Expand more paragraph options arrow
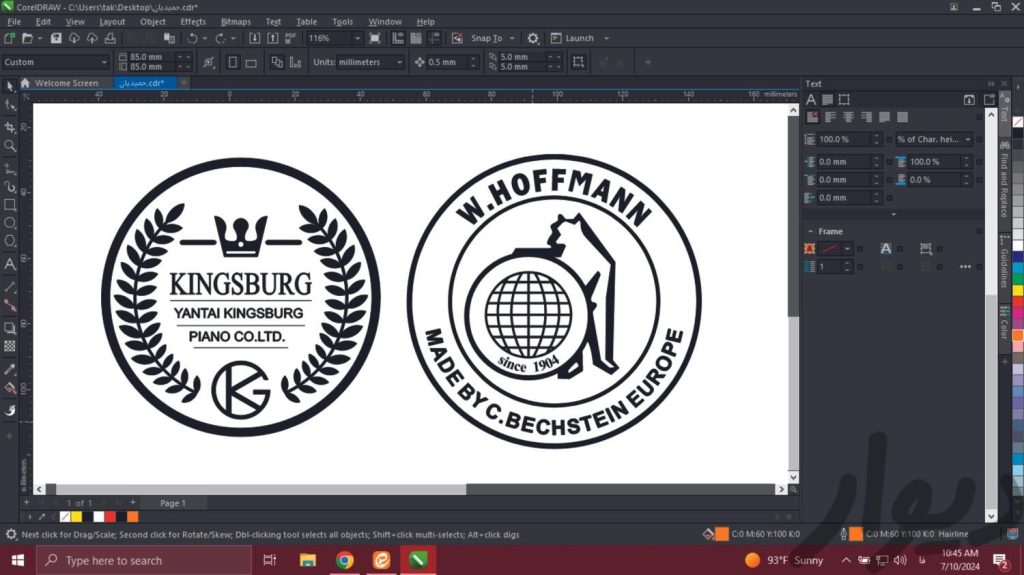The image size is (1024, 575). click(x=893, y=214)
